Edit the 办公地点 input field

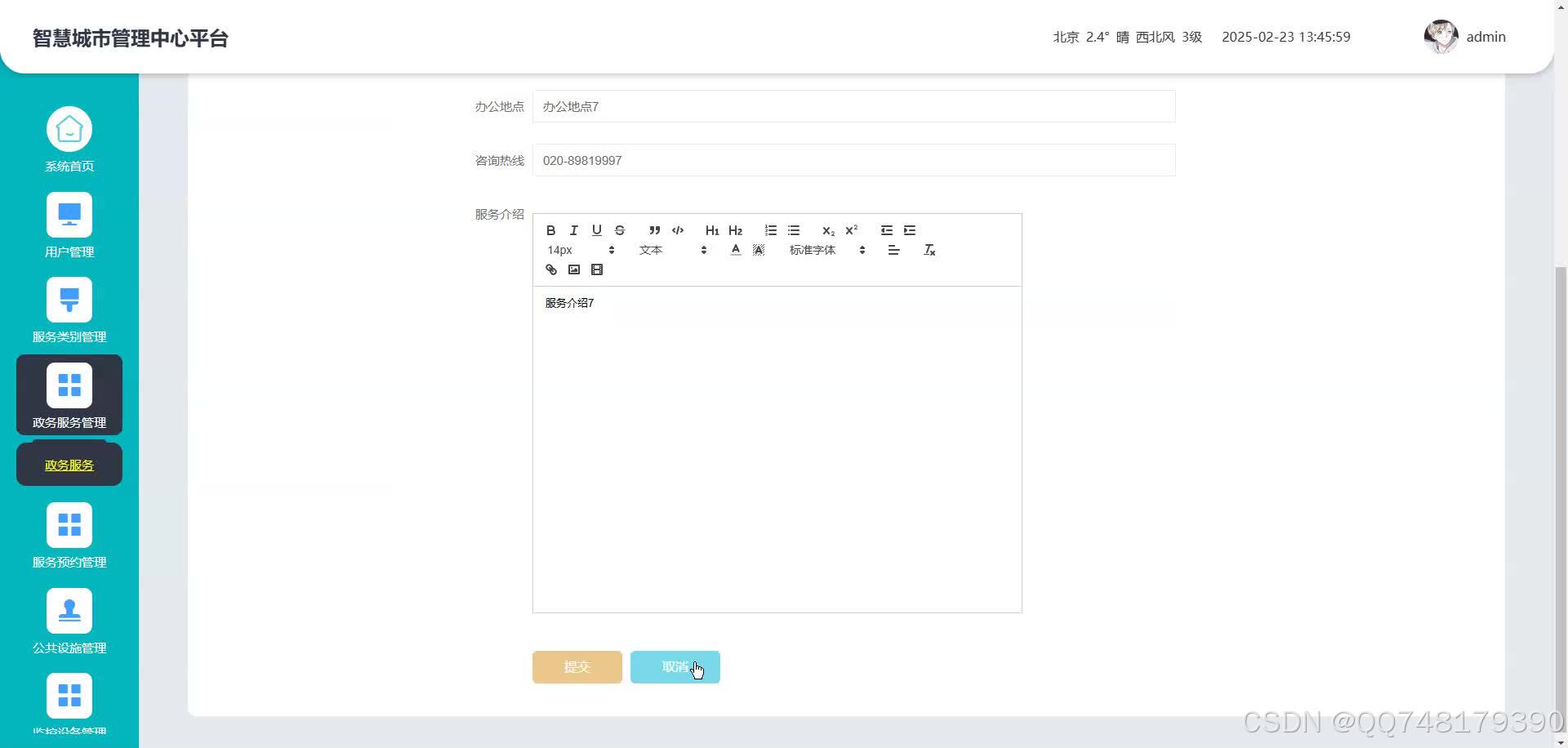[x=854, y=106]
